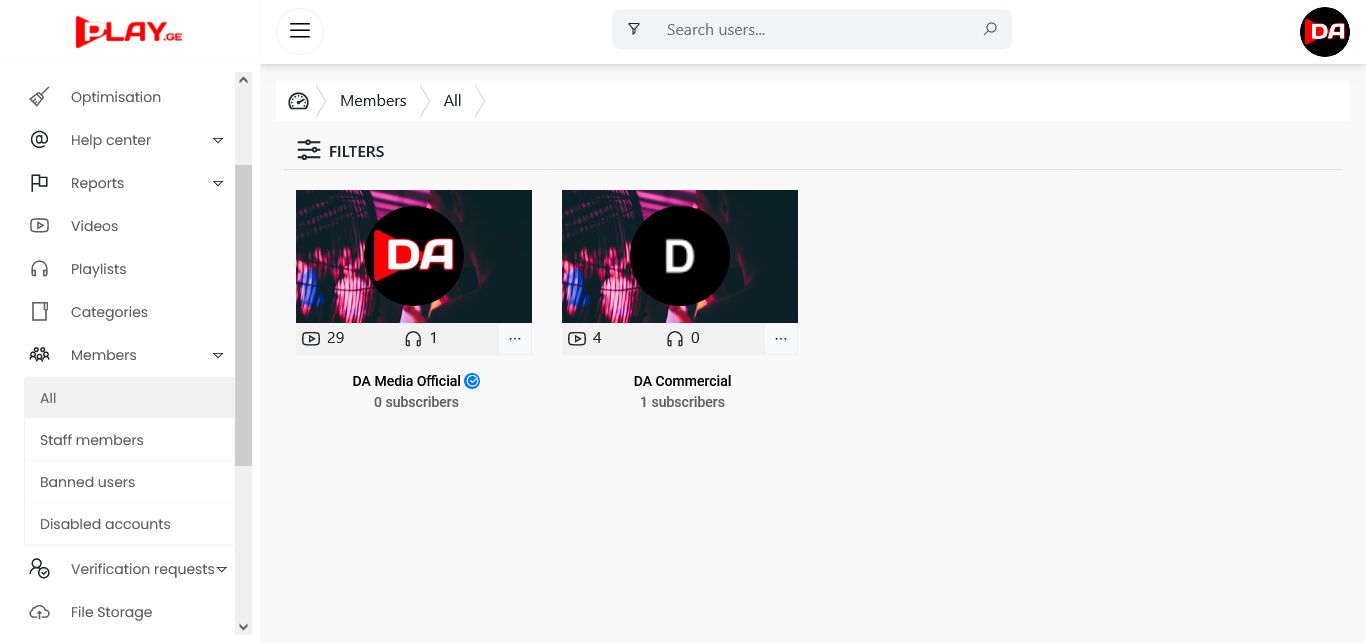Click the File Storage cloud icon
Screen dimensions: 1366x643
pos(39,612)
